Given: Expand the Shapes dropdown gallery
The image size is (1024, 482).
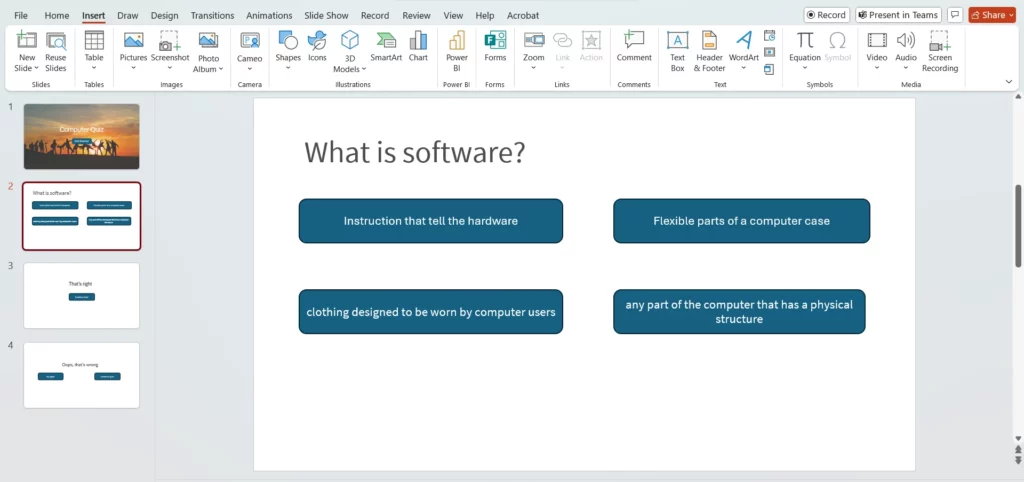Looking at the screenshot, I should click(x=288, y=69).
